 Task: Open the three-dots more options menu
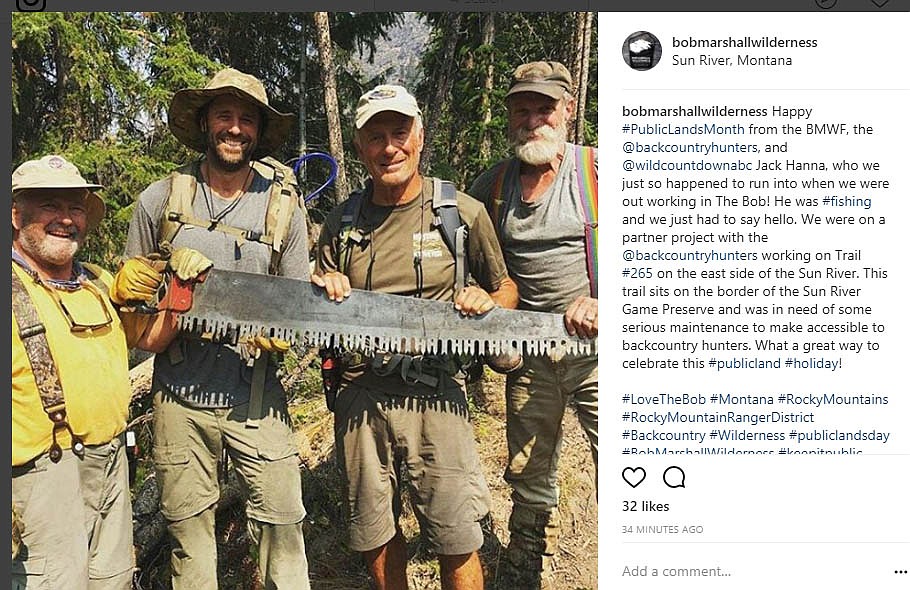[x=900, y=572]
